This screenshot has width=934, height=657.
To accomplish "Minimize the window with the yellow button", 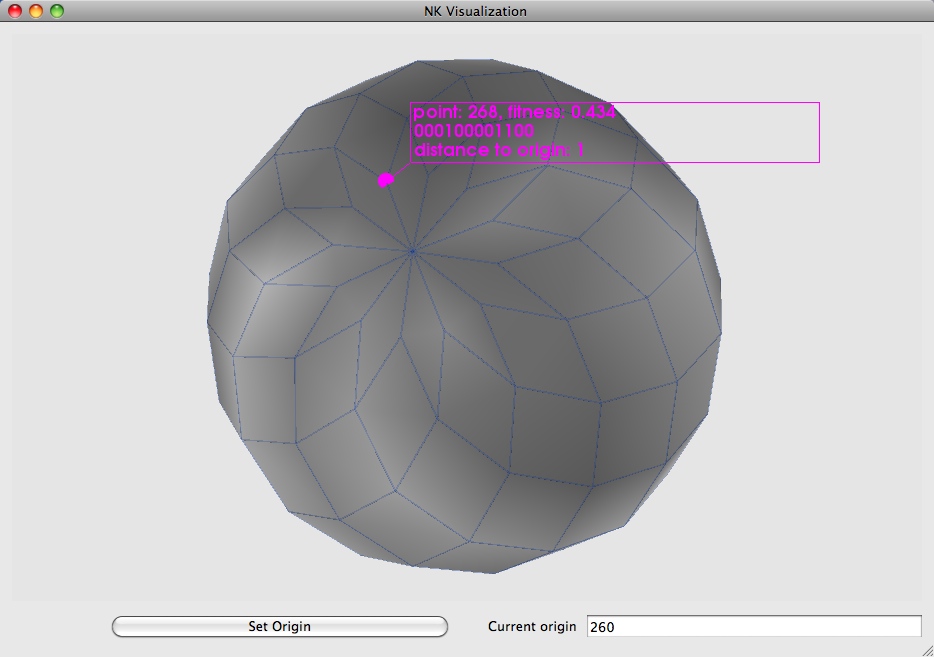I will point(35,11).
